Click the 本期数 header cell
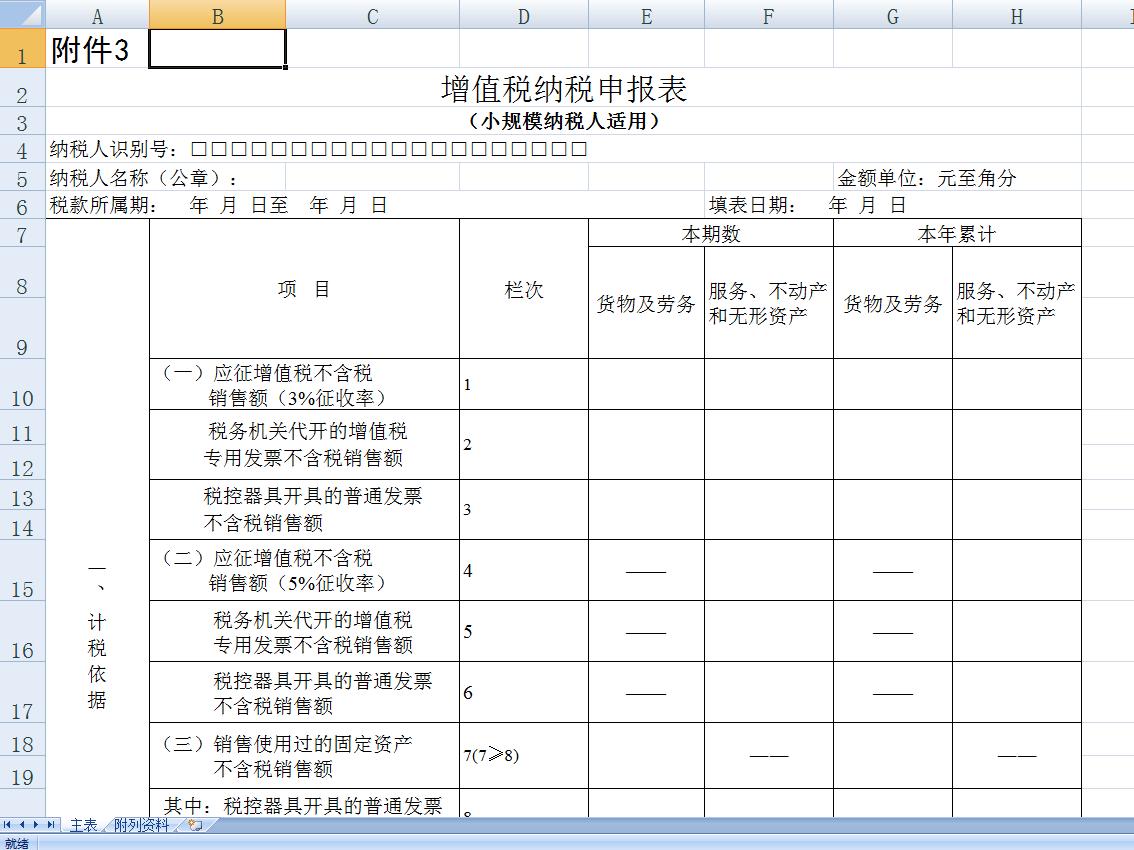 point(711,233)
